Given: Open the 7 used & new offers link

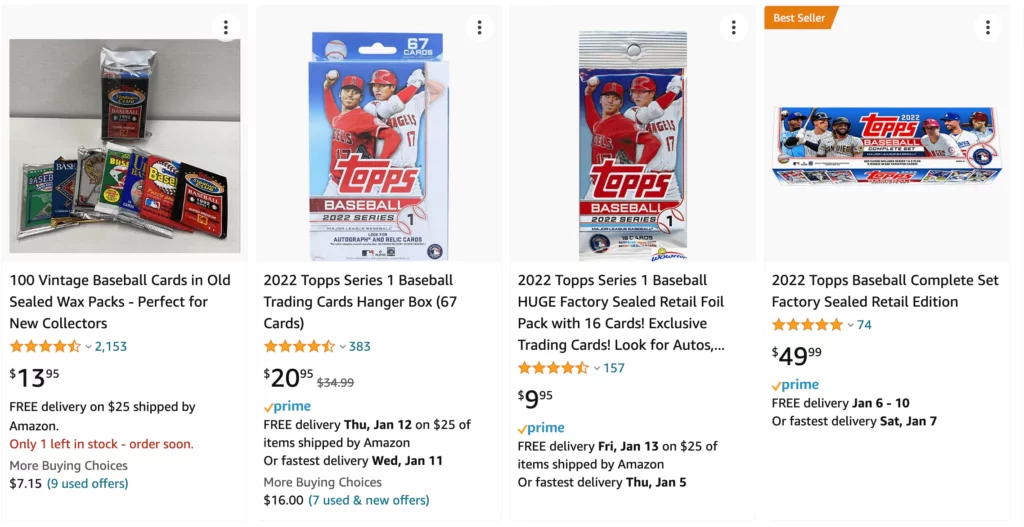Looking at the screenshot, I should [369, 500].
